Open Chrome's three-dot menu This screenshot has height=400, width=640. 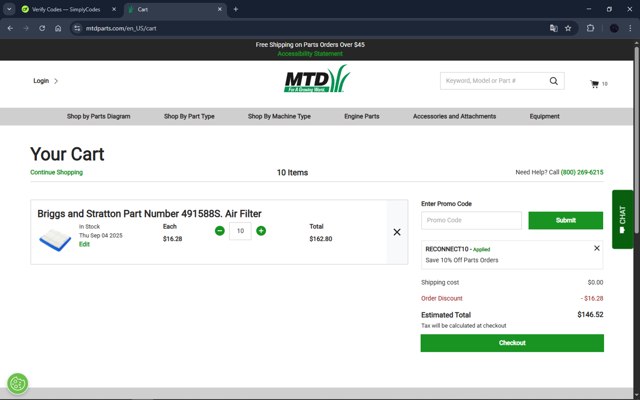pyautogui.click(x=630, y=28)
